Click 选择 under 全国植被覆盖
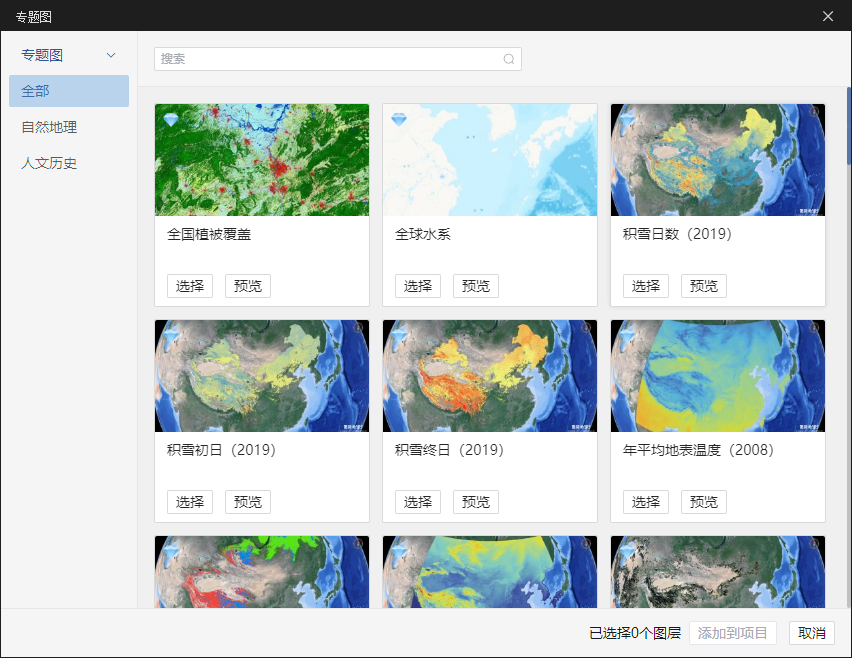The height and width of the screenshot is (658, 852). click(189, 285)
